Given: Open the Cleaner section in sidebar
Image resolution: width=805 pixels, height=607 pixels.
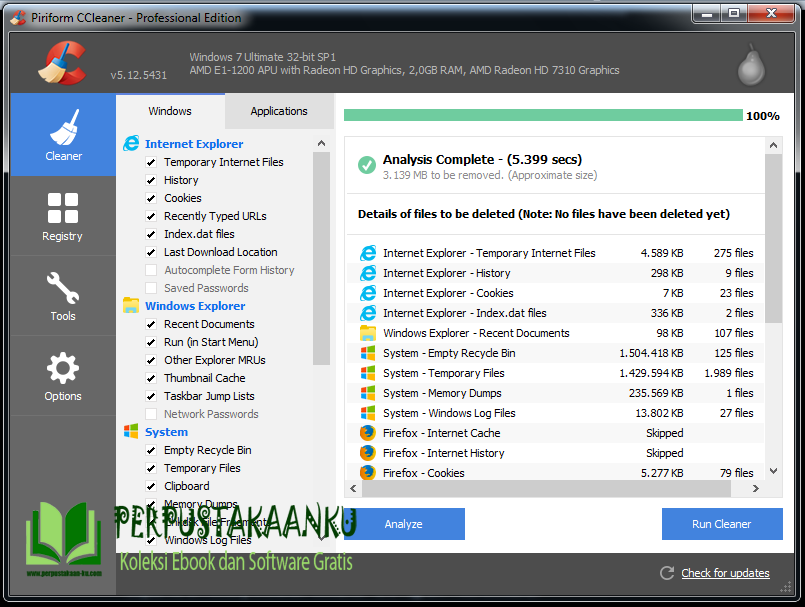Looking at the screenshot, I should (x=63, y=135).
